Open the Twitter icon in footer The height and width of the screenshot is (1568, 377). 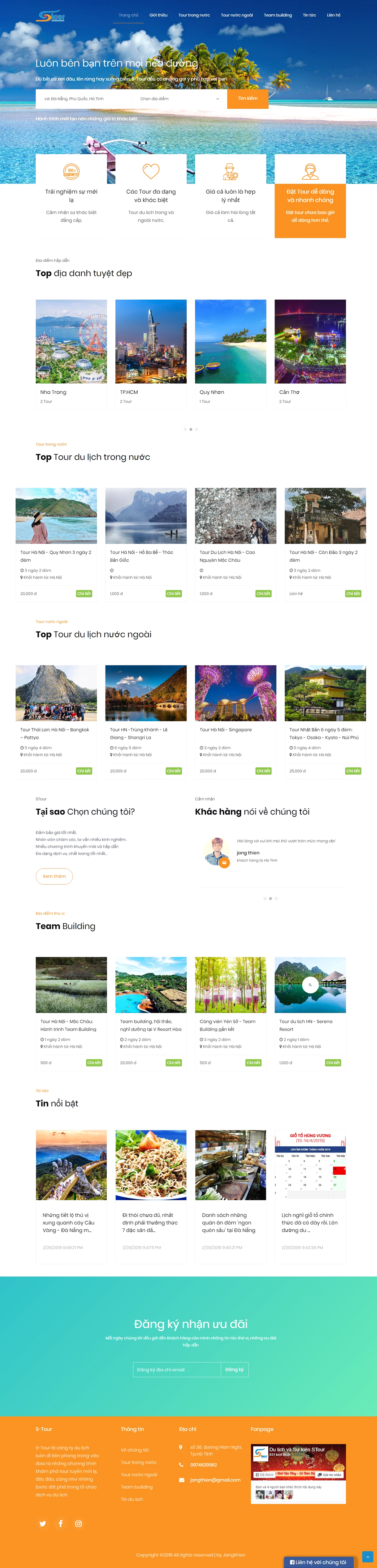click(43, 1523)
